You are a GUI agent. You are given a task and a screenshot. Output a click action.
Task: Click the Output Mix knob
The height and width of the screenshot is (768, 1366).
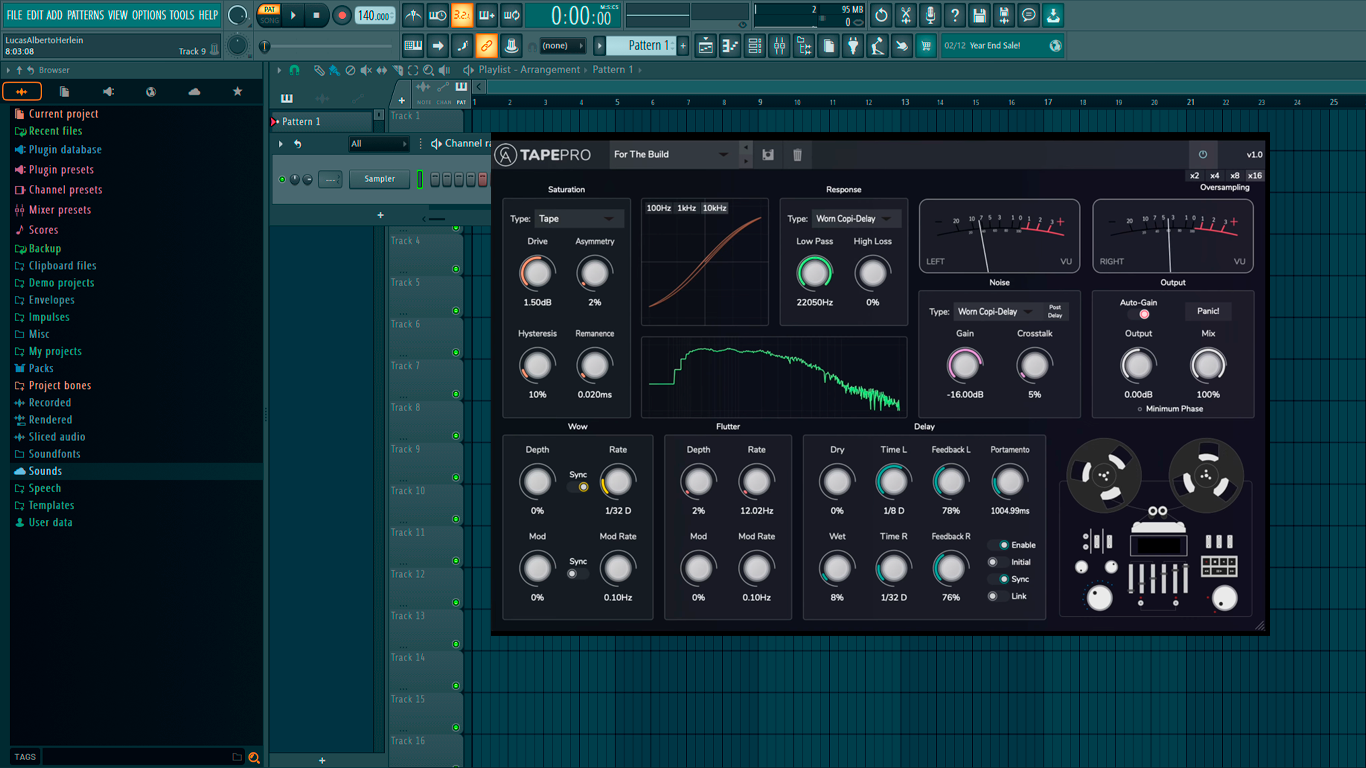click(1208, 365)
